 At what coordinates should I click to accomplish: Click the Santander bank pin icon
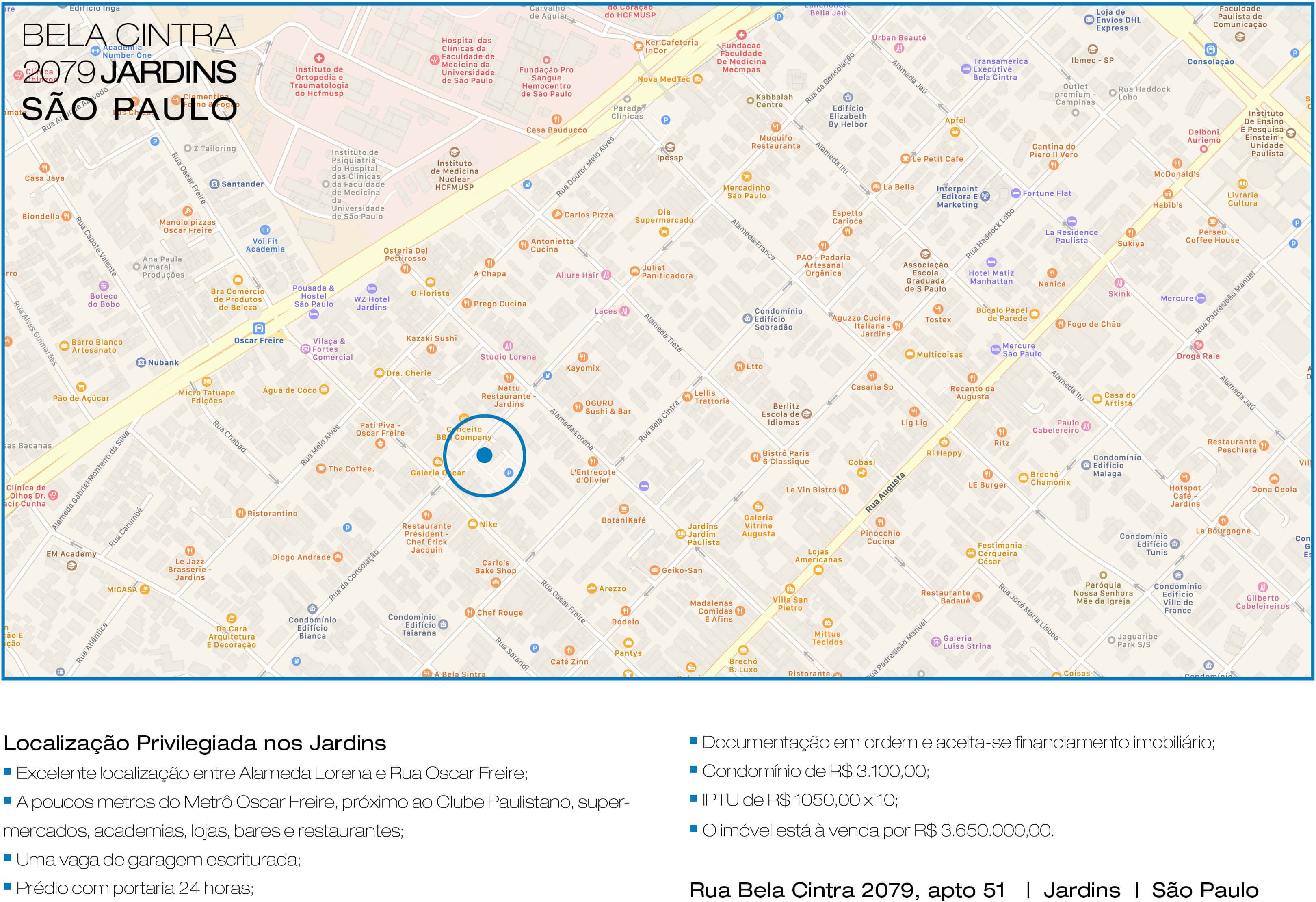(x=214, y=184)
